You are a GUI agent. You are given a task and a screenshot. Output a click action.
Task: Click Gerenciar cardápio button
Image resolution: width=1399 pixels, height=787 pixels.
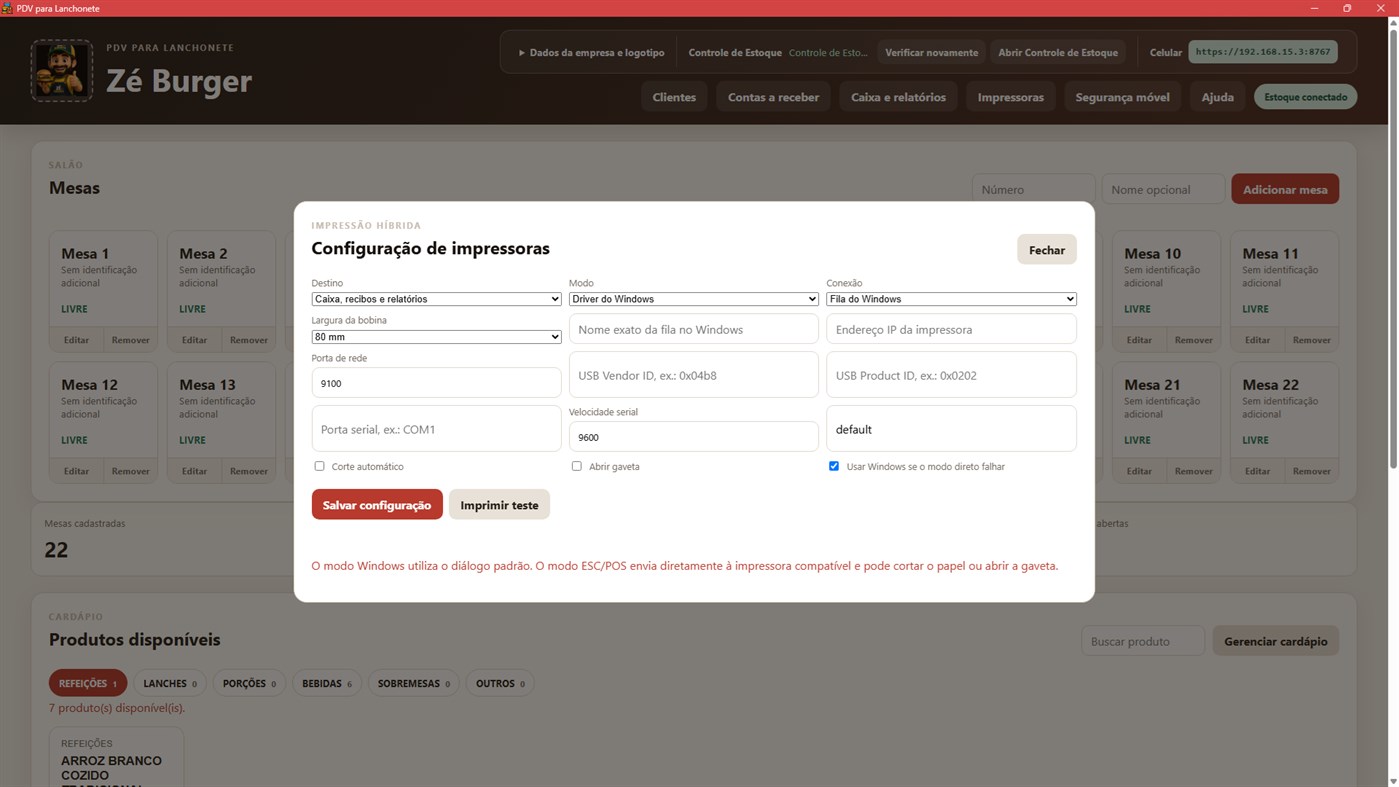[x=1276, y=641]
